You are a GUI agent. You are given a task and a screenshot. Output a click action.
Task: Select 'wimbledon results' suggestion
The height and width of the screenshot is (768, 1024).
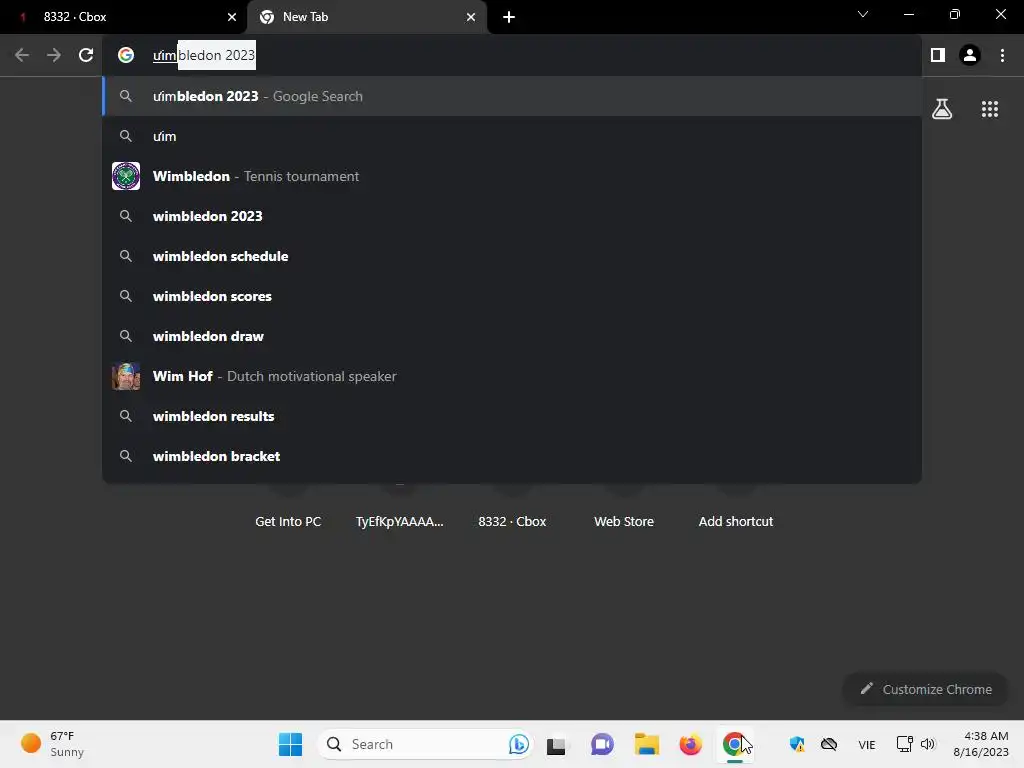point(512,416)
